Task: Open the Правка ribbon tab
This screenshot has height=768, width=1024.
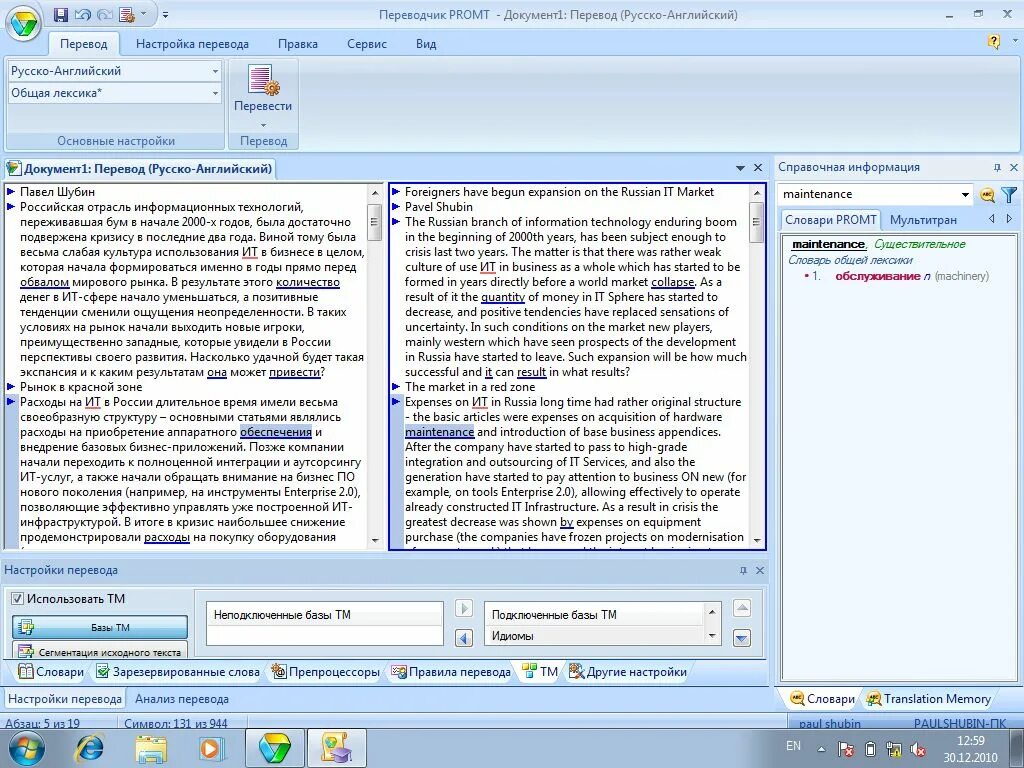Action: click(298, 44)
